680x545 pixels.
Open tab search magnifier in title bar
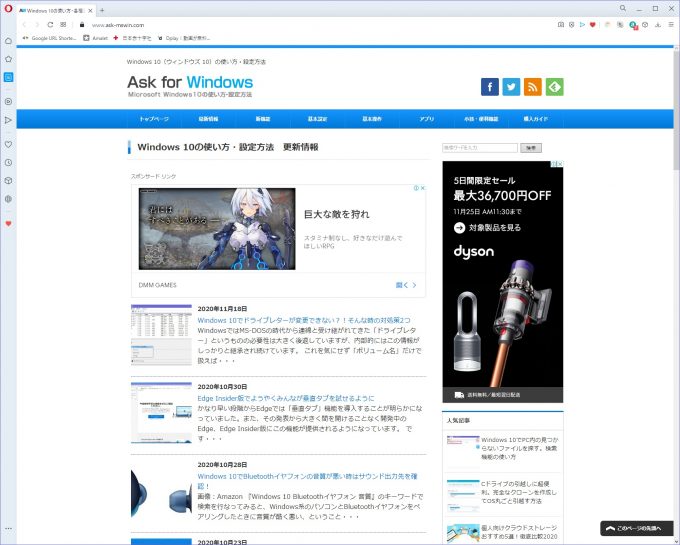pos(623,8)
